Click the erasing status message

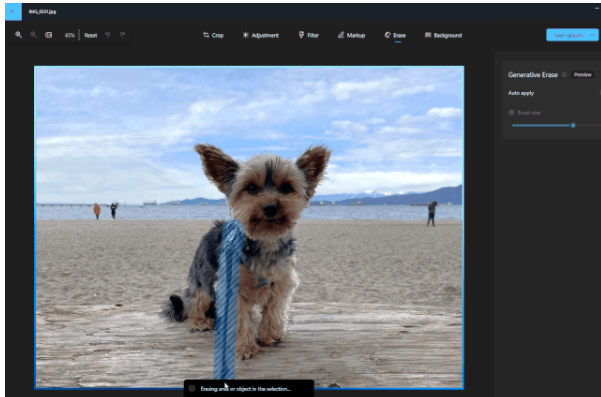(x=249, y=389)
